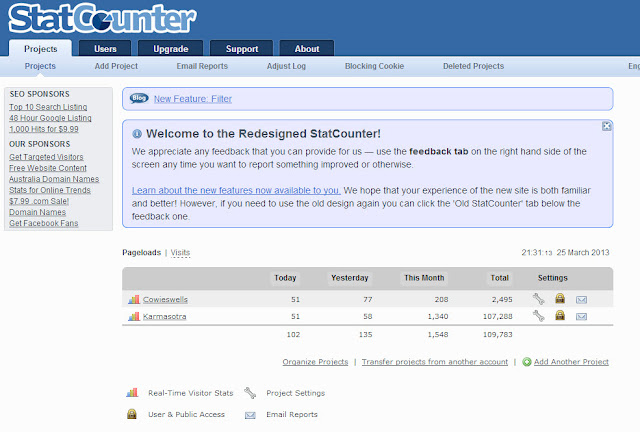Click legend padlock icon for User & Public Access
The width and height of the screenshot is (640, 432).
(132, 414)
